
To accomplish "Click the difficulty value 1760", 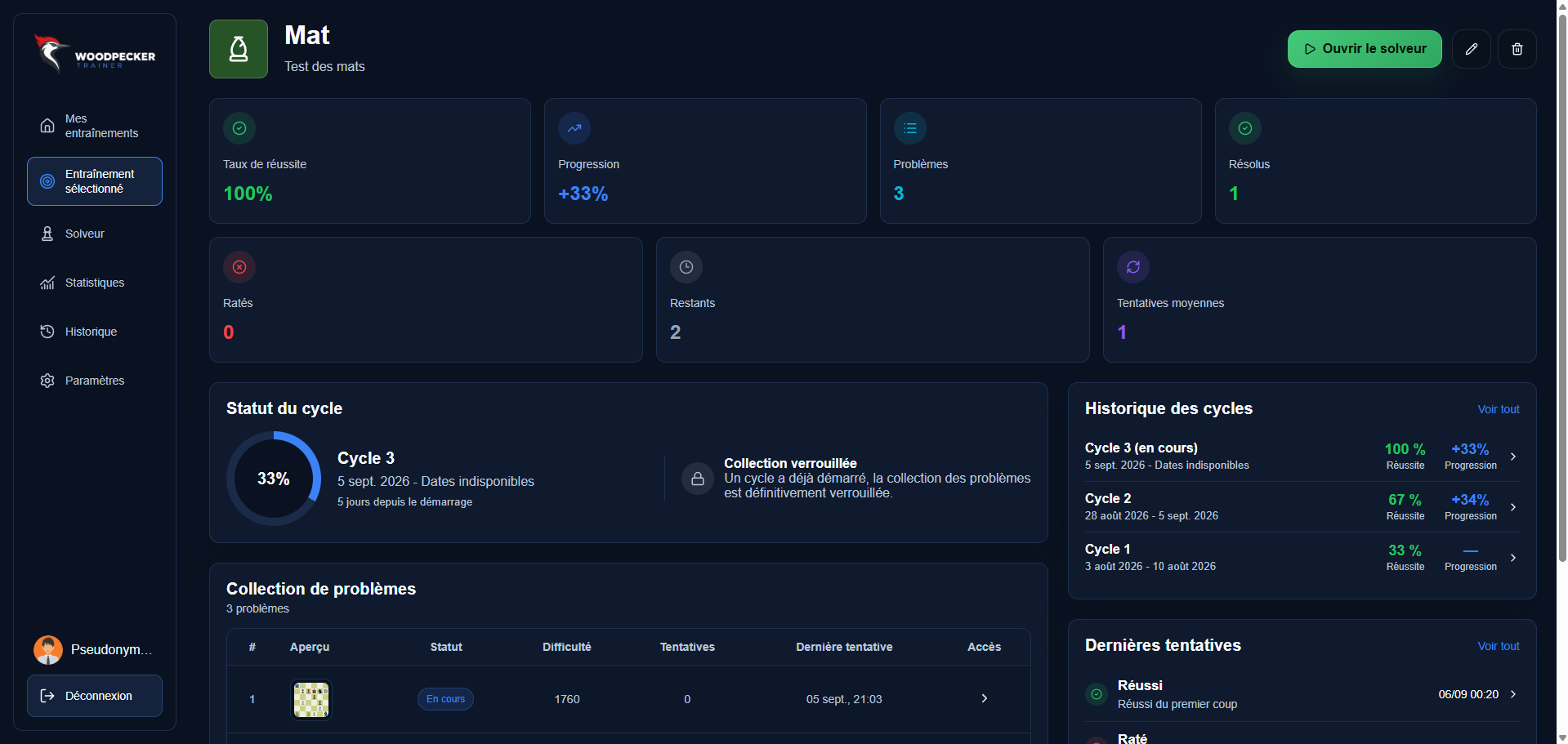I will 567,699.
